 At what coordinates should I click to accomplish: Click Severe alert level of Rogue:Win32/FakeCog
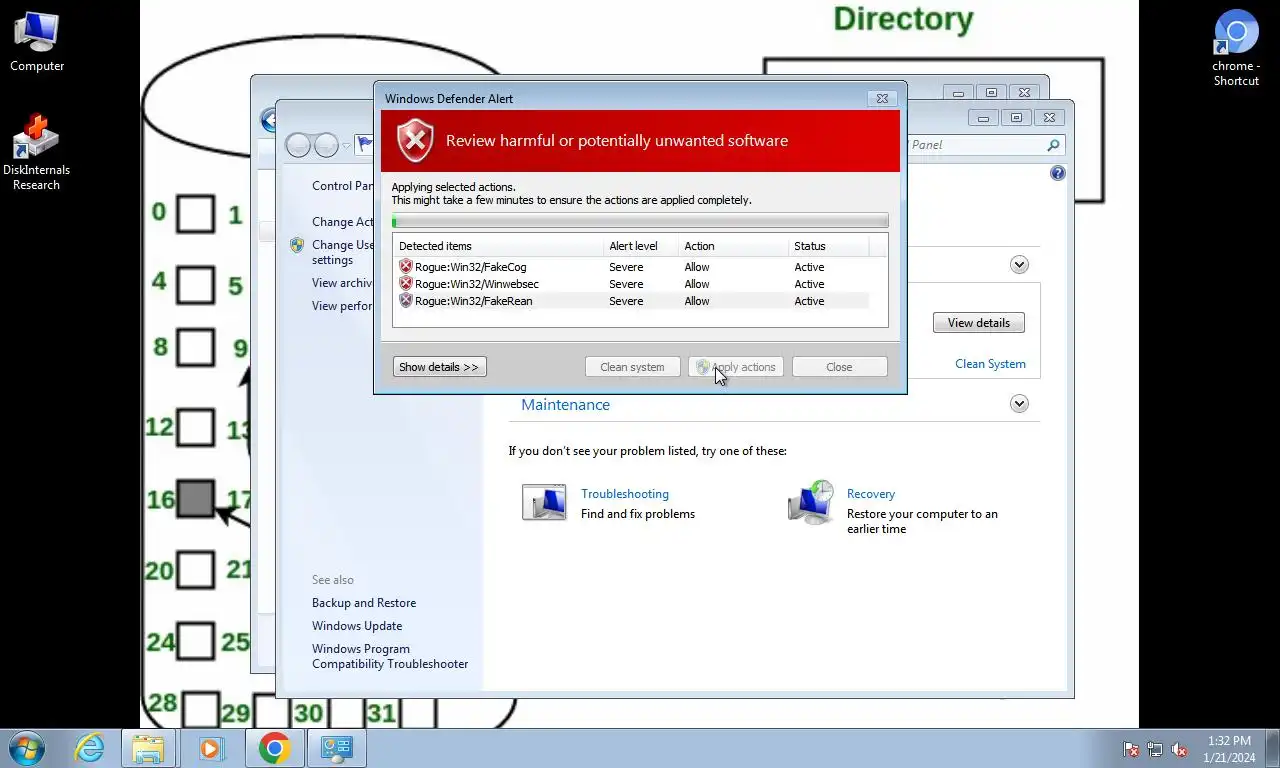pos(626,267)
